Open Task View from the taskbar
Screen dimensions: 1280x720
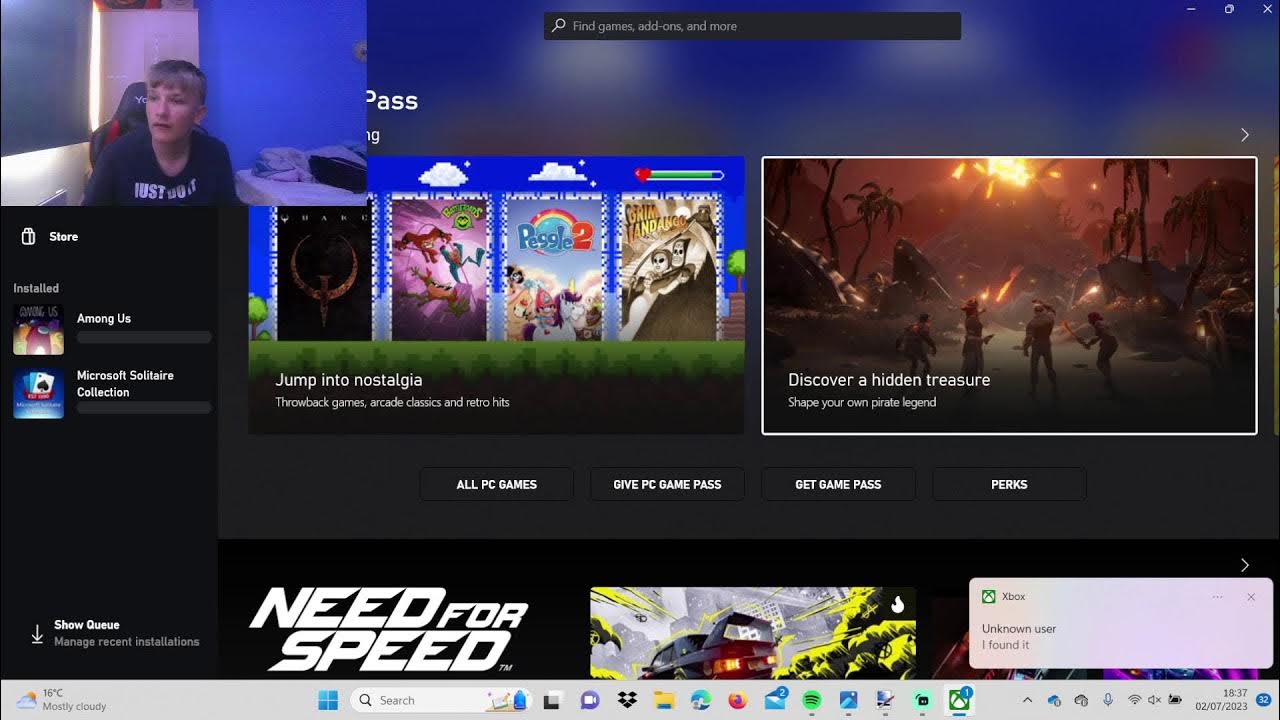click(551, 700)
